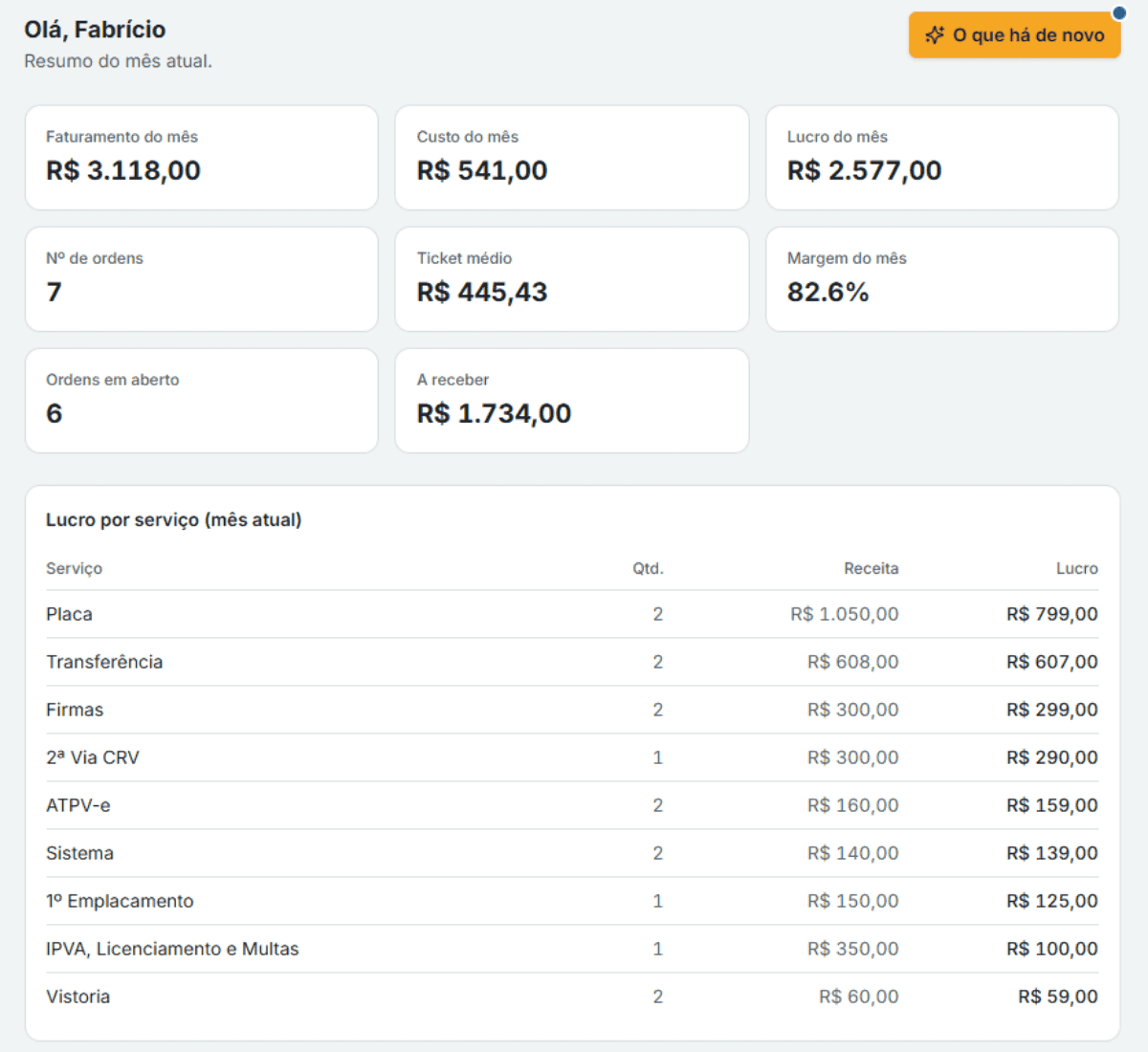
Task: Select the 'Lucro do mês' card
Action: tap(942, 158)
